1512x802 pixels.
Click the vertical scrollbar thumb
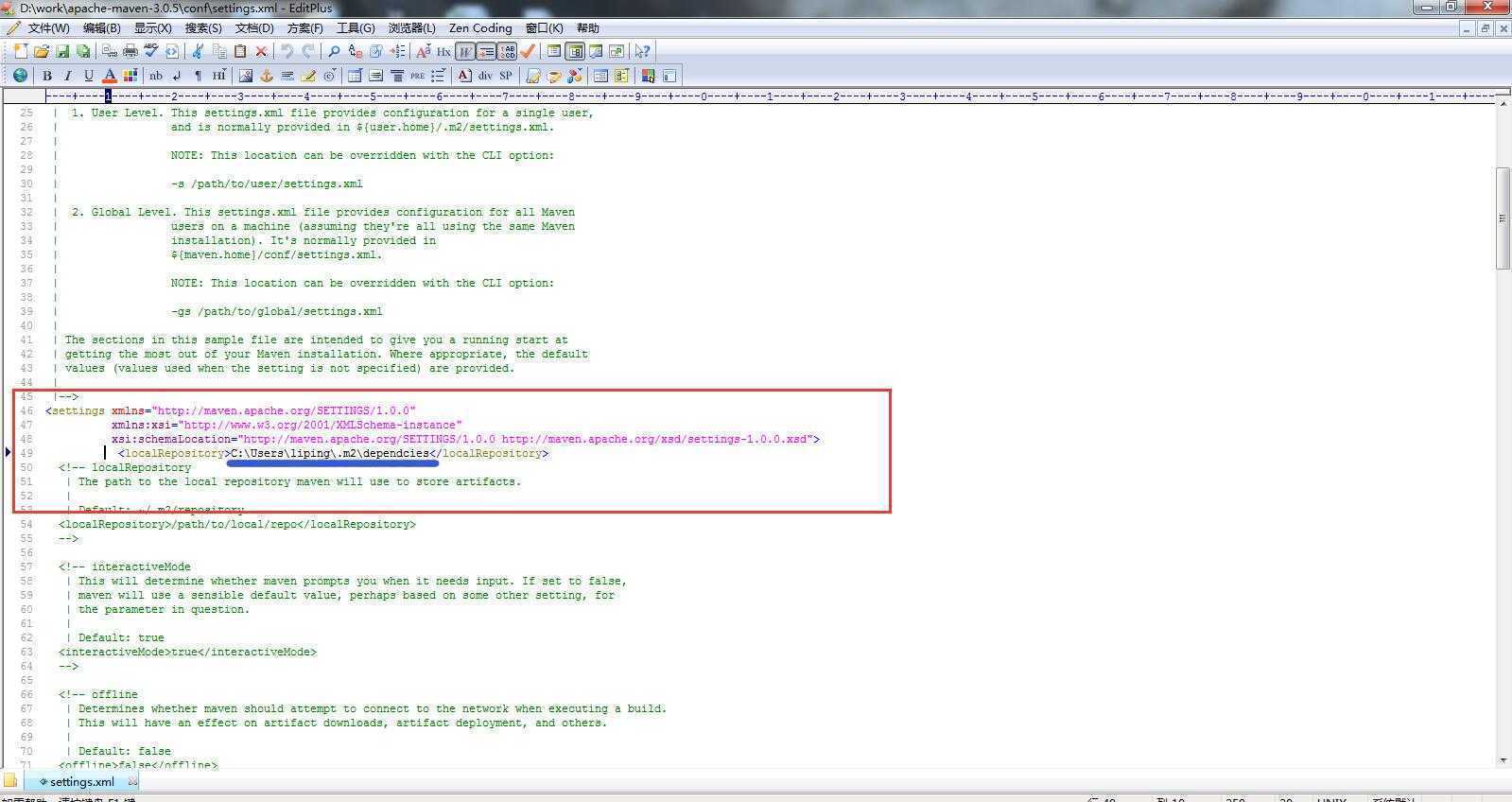[1503, 218]
